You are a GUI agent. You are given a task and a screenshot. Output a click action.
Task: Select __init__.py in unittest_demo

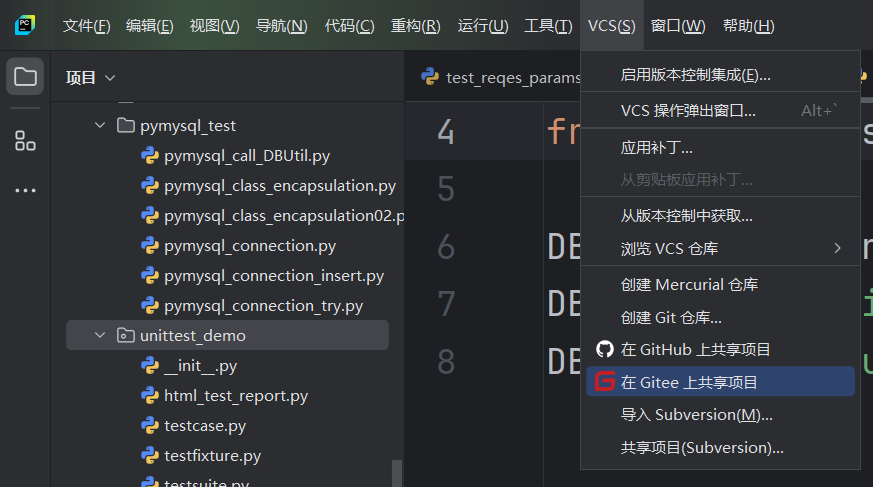(x=200, y=366)
